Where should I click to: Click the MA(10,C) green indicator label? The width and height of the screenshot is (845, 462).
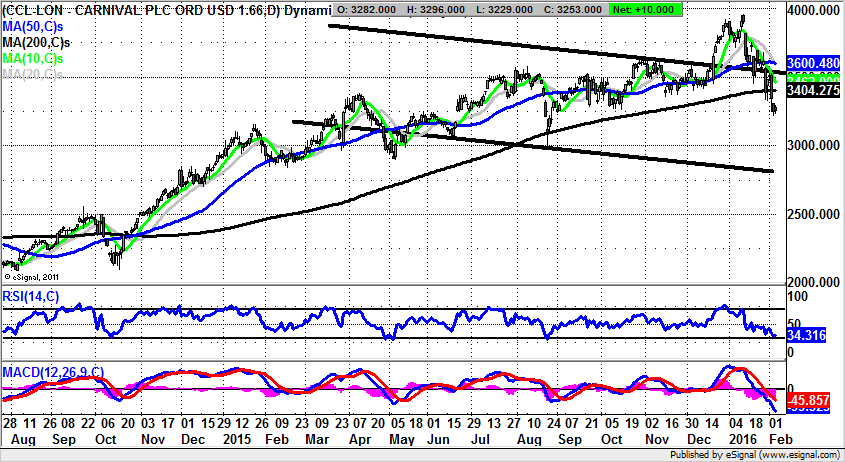coord(32,60)
